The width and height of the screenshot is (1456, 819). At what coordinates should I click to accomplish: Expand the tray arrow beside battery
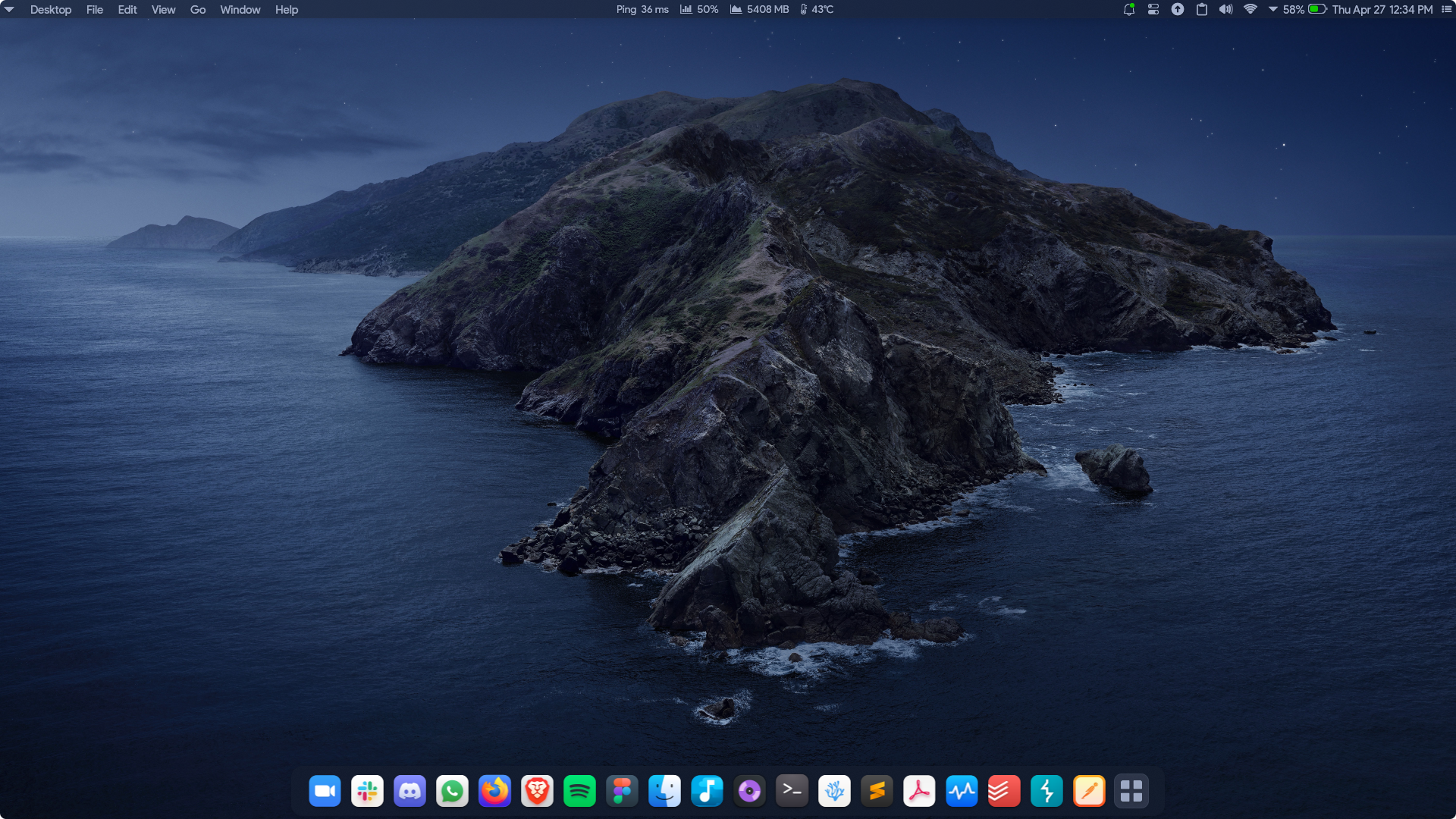tap(1272, 10)
